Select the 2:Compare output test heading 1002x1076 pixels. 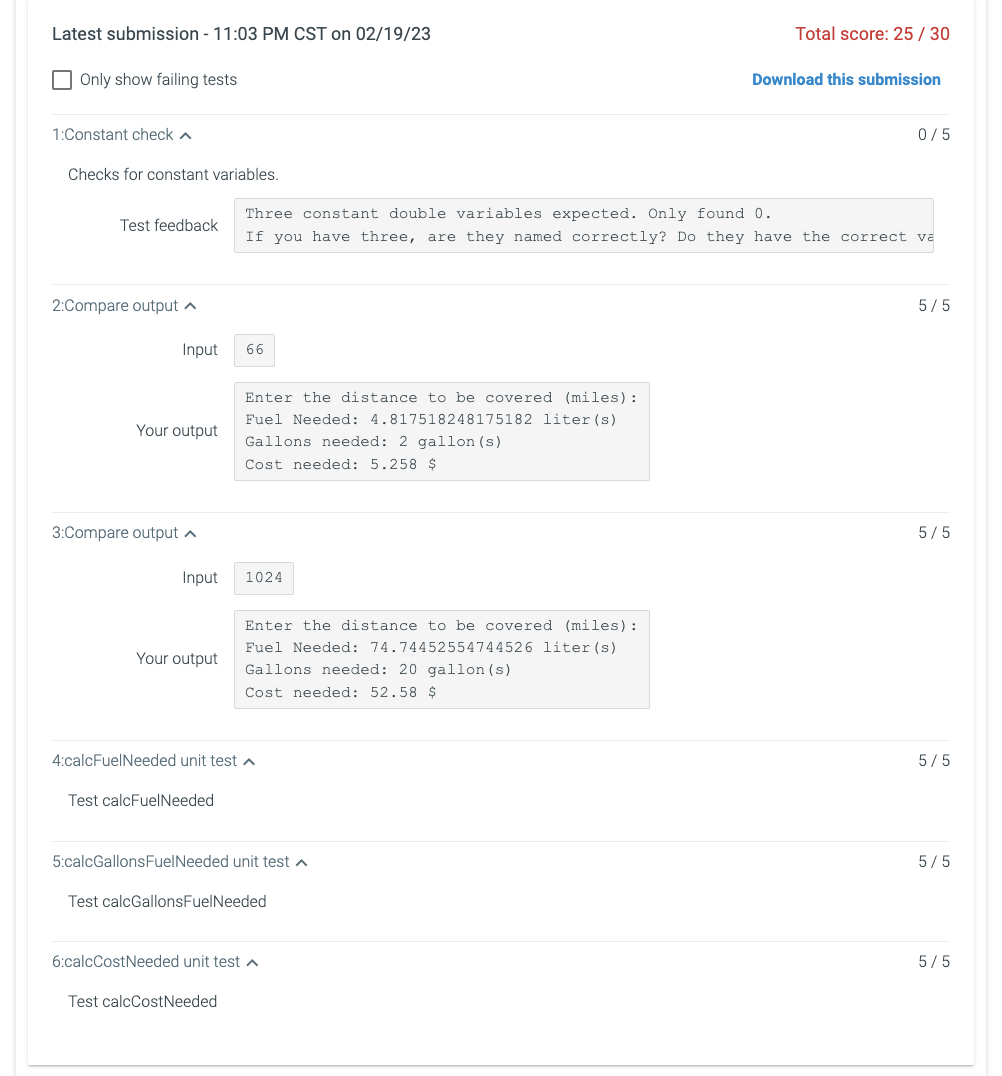pyautogui.click(x=116, y=306)
